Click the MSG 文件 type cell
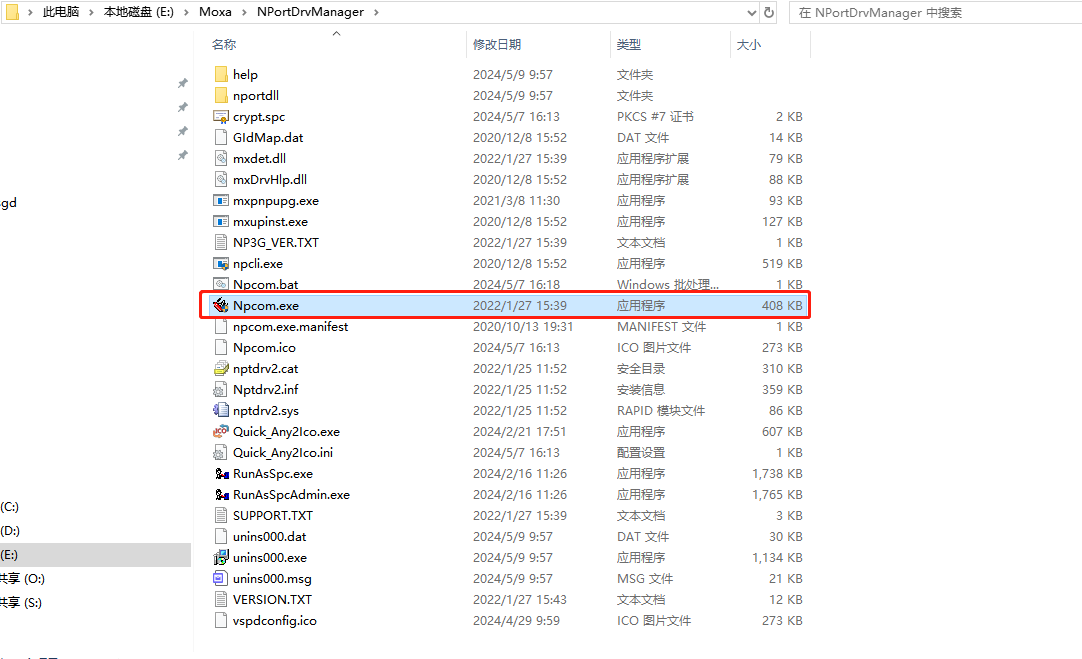 click(645, 578)
